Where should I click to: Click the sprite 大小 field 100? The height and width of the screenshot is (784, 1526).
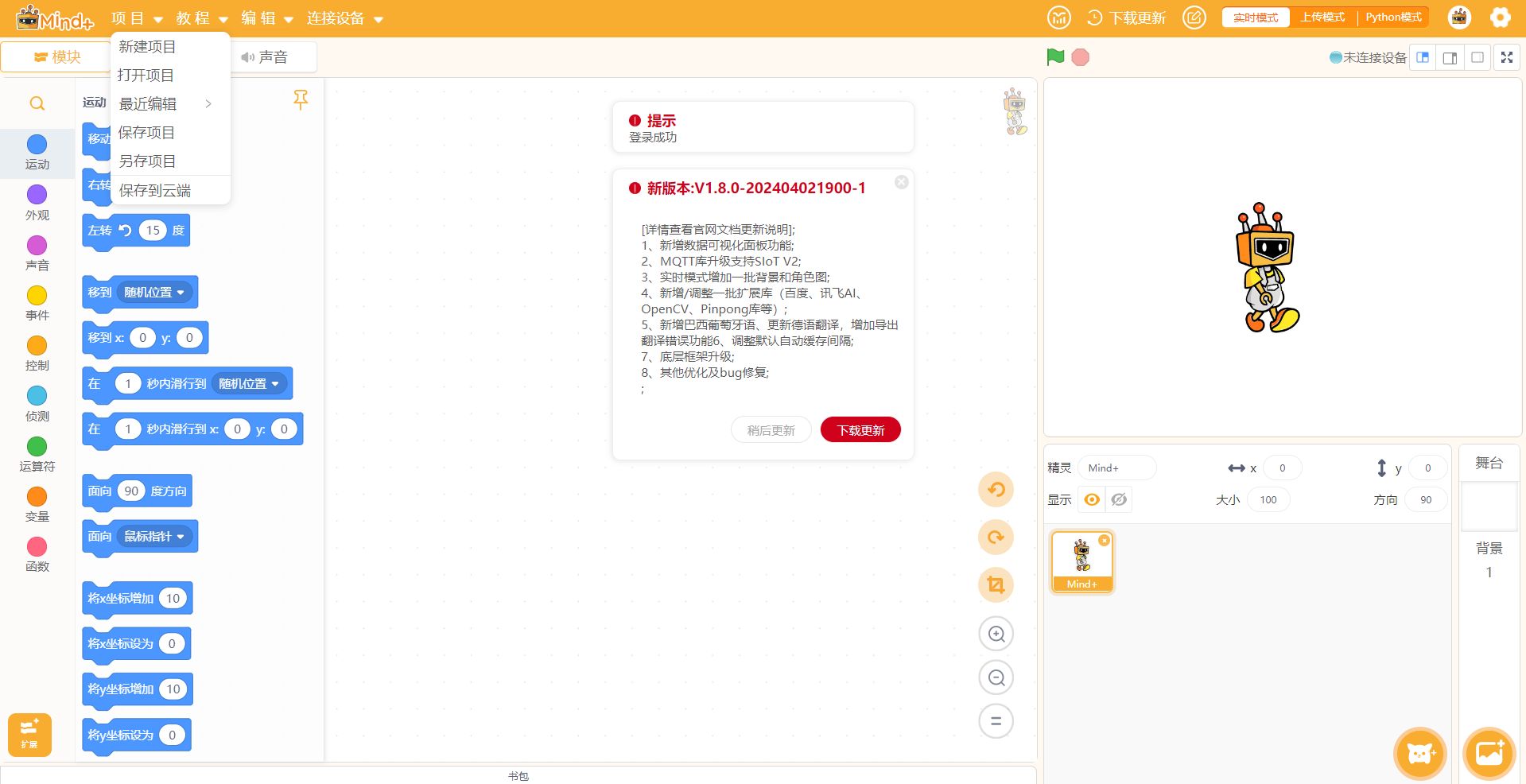(1268, 500)
